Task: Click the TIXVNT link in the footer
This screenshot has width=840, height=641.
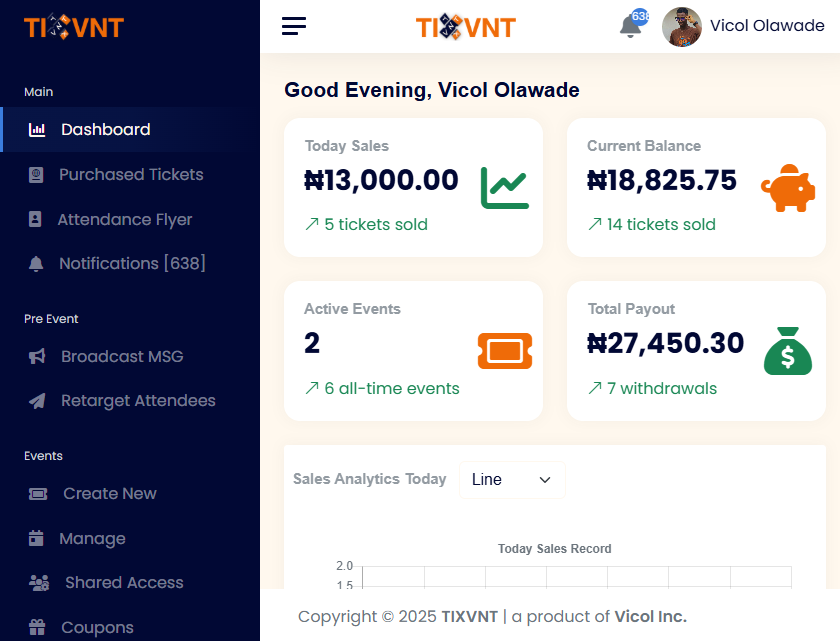Action: point(469,617)
